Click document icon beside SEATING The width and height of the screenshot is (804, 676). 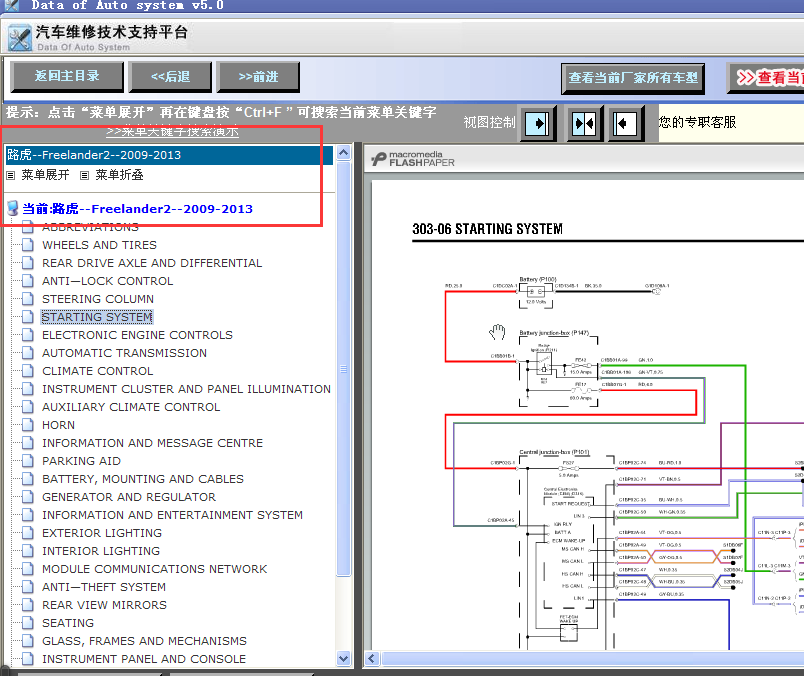click(28, 623)
